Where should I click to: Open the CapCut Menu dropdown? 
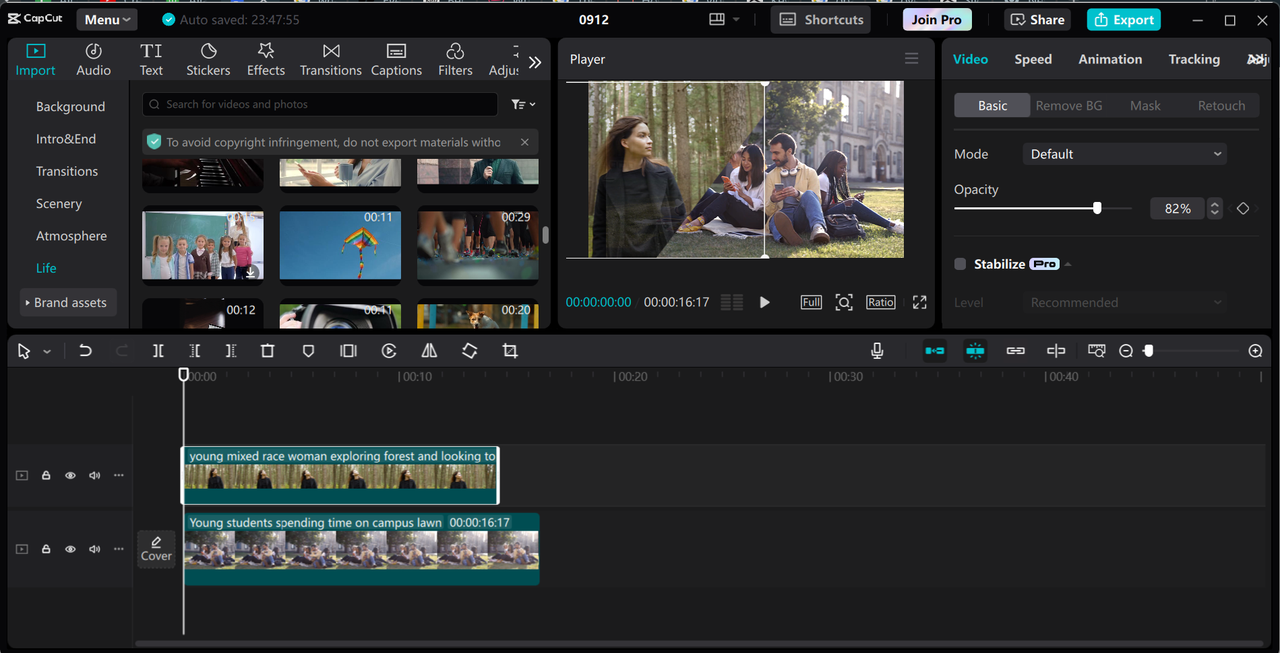[107, 20]
